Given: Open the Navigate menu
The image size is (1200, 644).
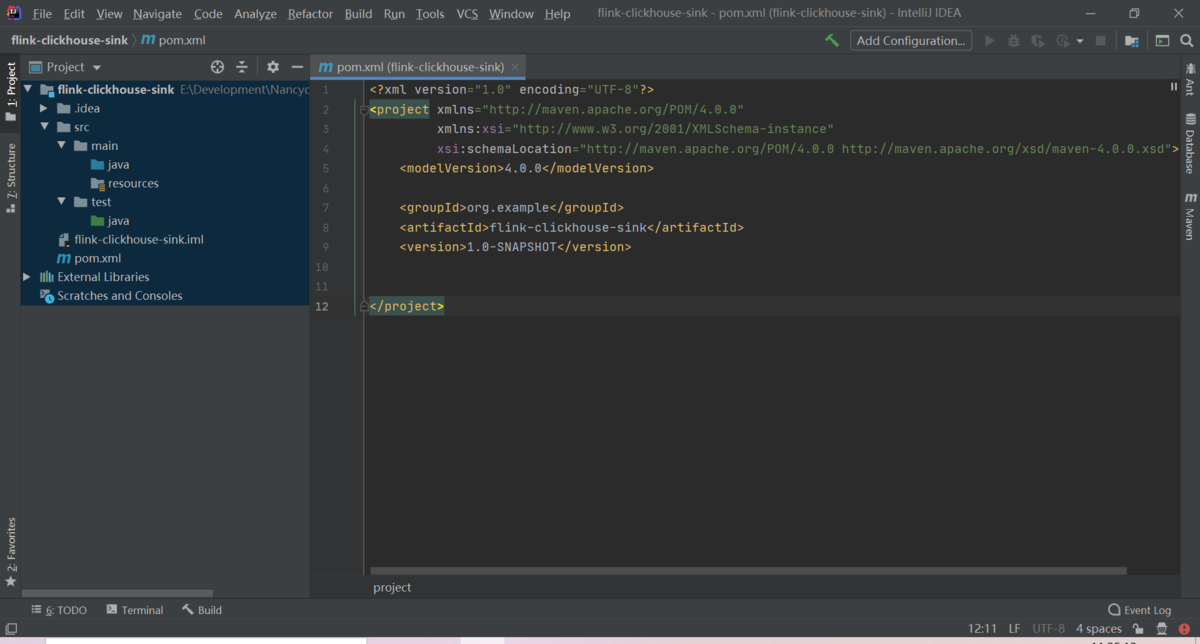Looking at the screenshot, I should (x=157, y=14).
